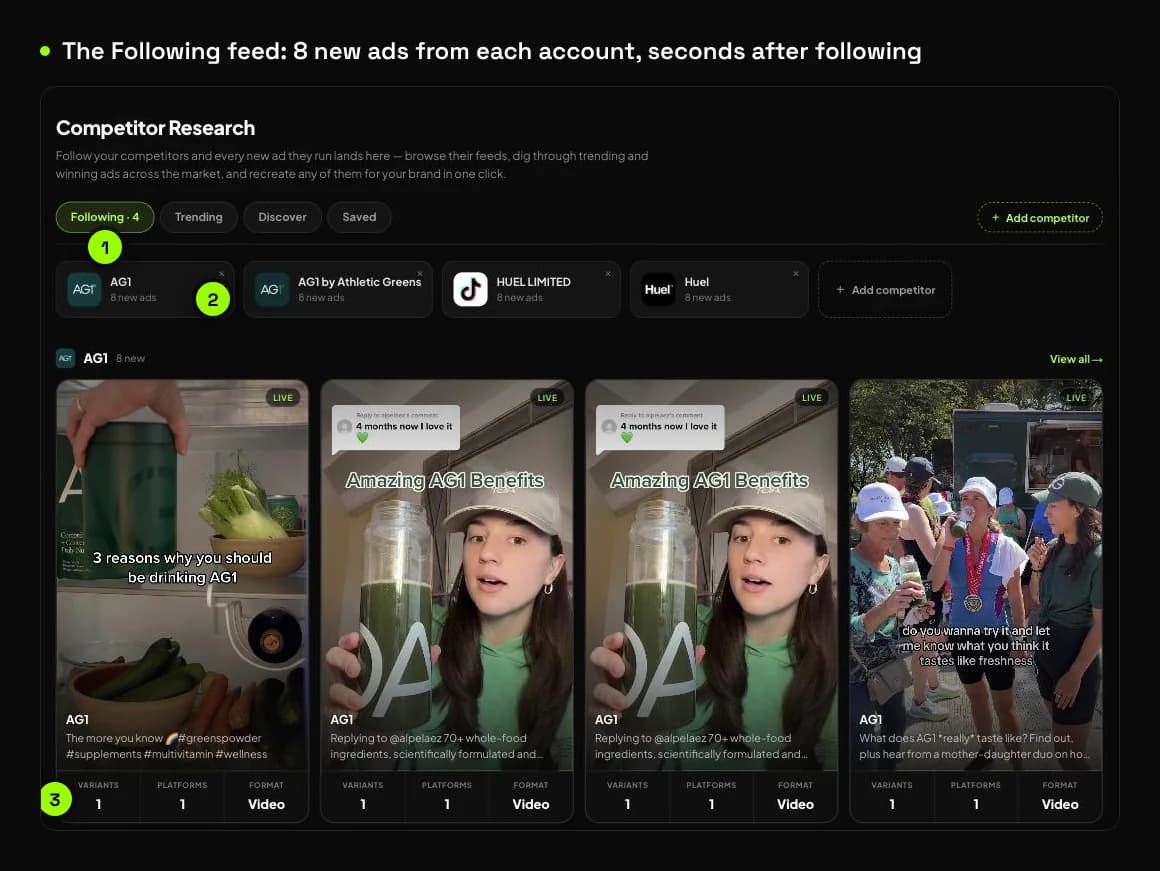1160x871 pixels.
Task: Click the TikTok logo of HUEL LIMITED
Action: click(470, 289)
